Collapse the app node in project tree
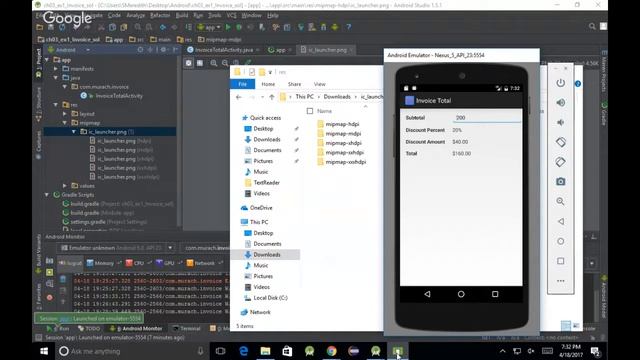Image resolution: width=640 pixels, height=360 pixels. click(47, 60)
